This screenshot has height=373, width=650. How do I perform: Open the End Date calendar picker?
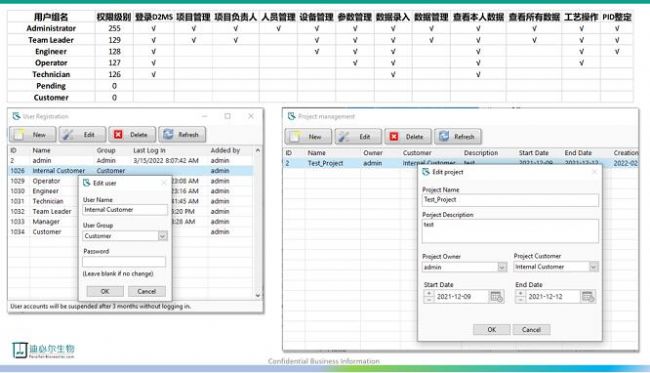coord(588,296)
